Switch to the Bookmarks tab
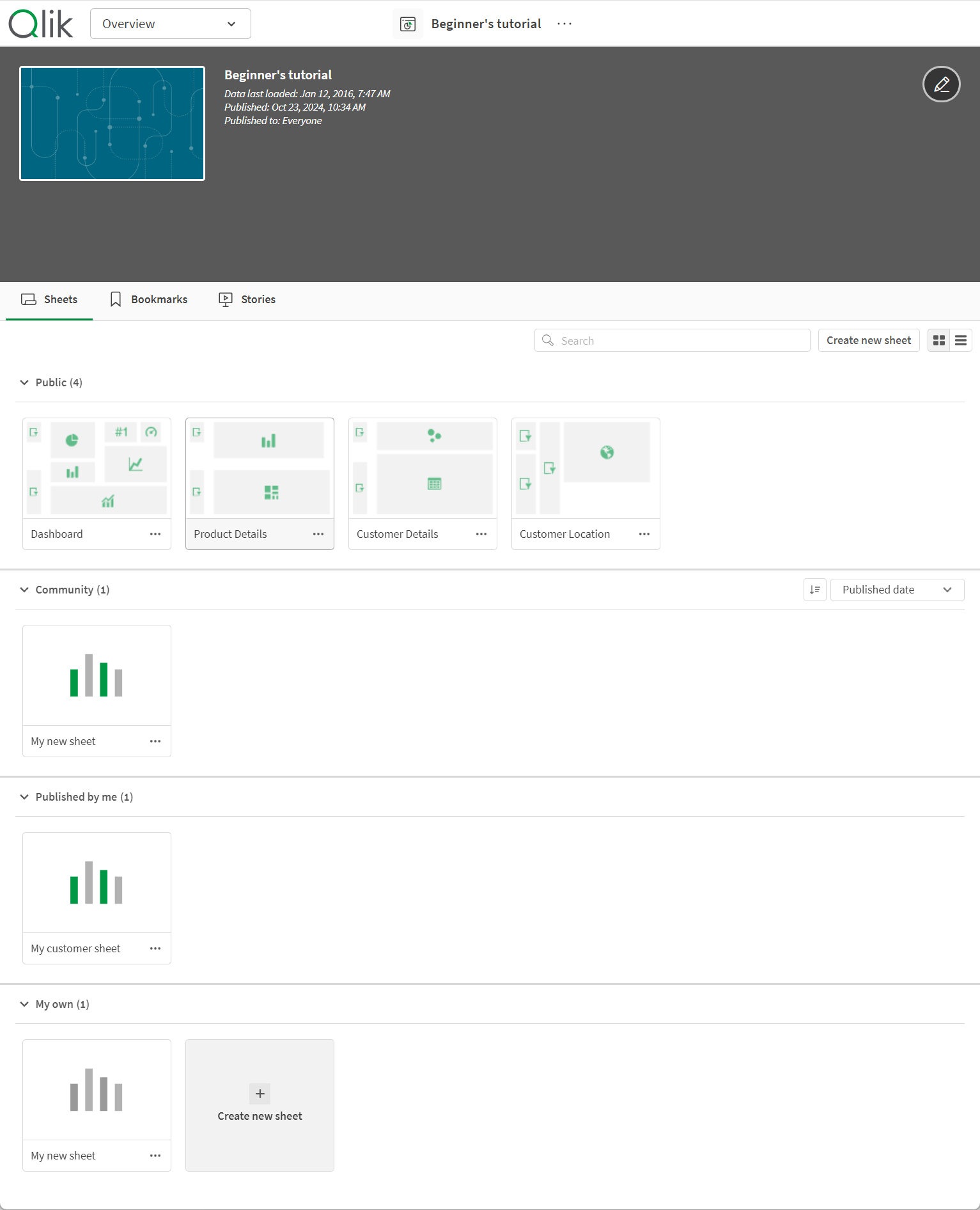The height and width of the screenshot is (1210, 980). 149,299
